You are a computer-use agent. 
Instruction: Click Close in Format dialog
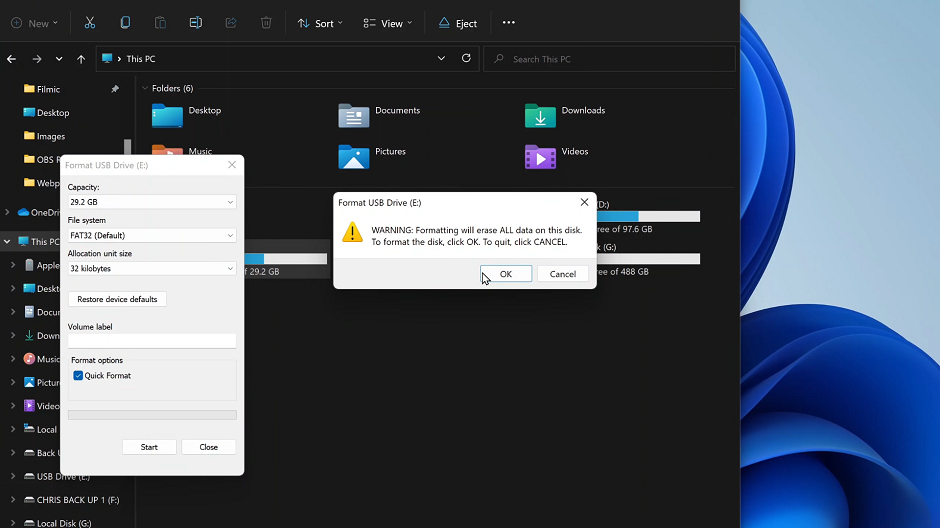(x=209, y=447)
